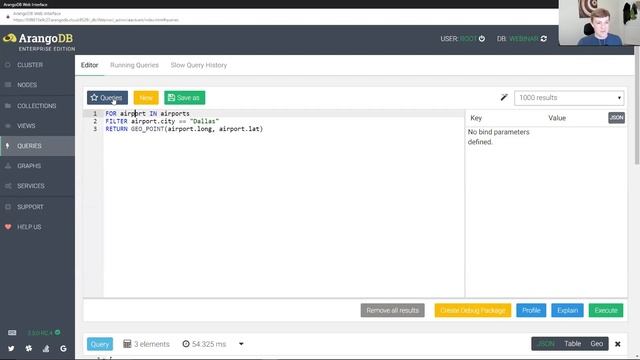
Task: Open the Twitter link icon
Action: point(11,349)
